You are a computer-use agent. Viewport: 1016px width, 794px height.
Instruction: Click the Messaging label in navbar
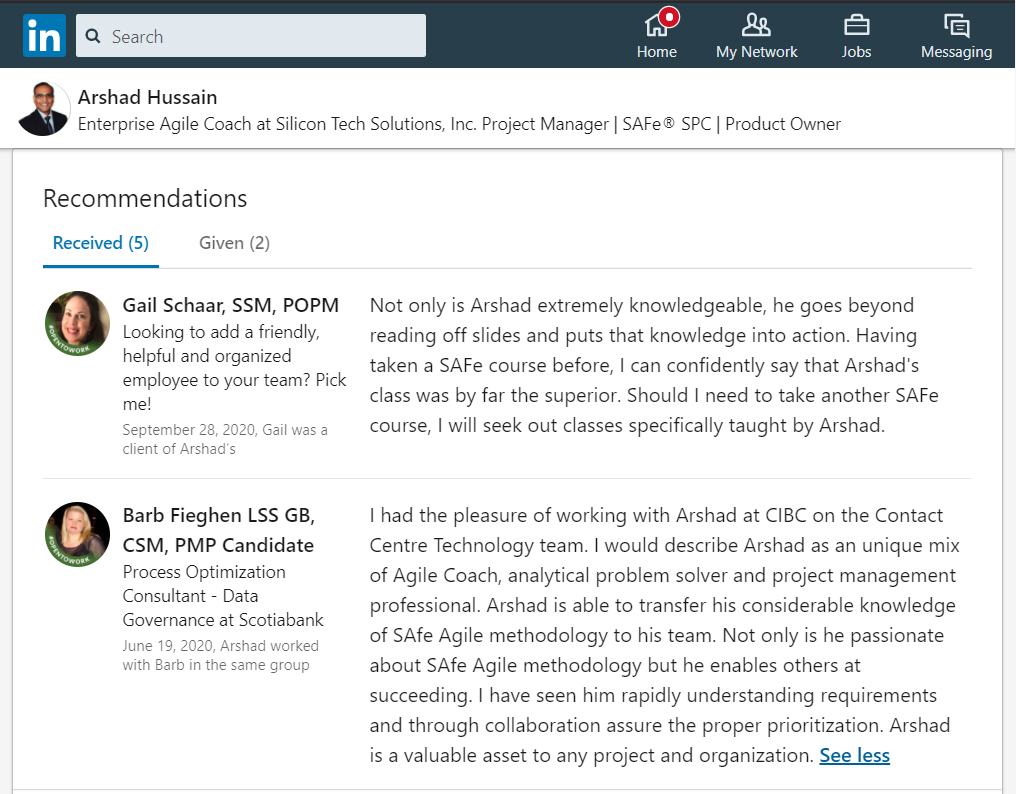[956, 52]
